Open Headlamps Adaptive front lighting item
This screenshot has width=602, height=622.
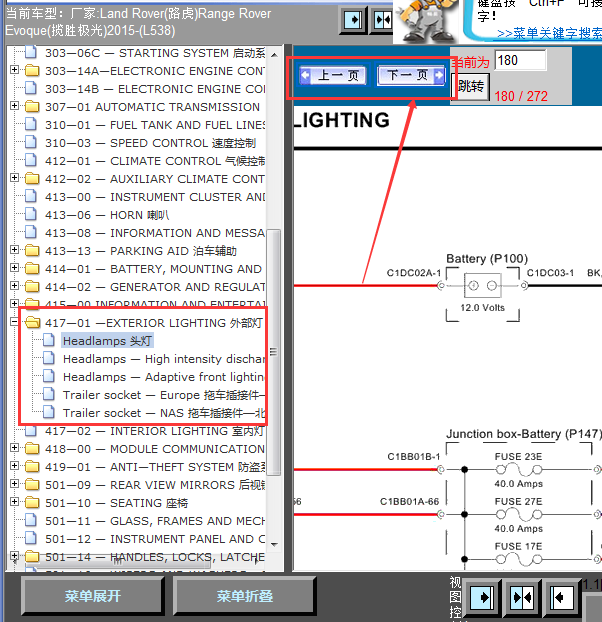coord(163,377)
